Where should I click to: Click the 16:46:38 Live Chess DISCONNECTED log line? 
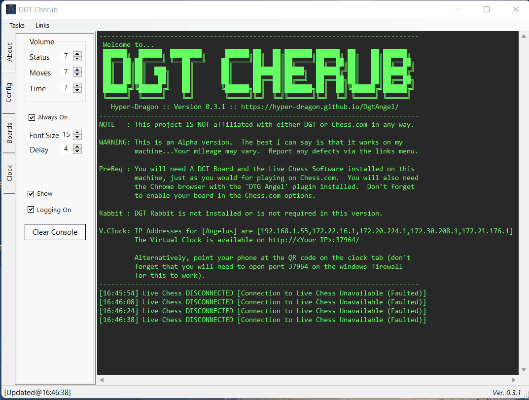tap(263, 320)
